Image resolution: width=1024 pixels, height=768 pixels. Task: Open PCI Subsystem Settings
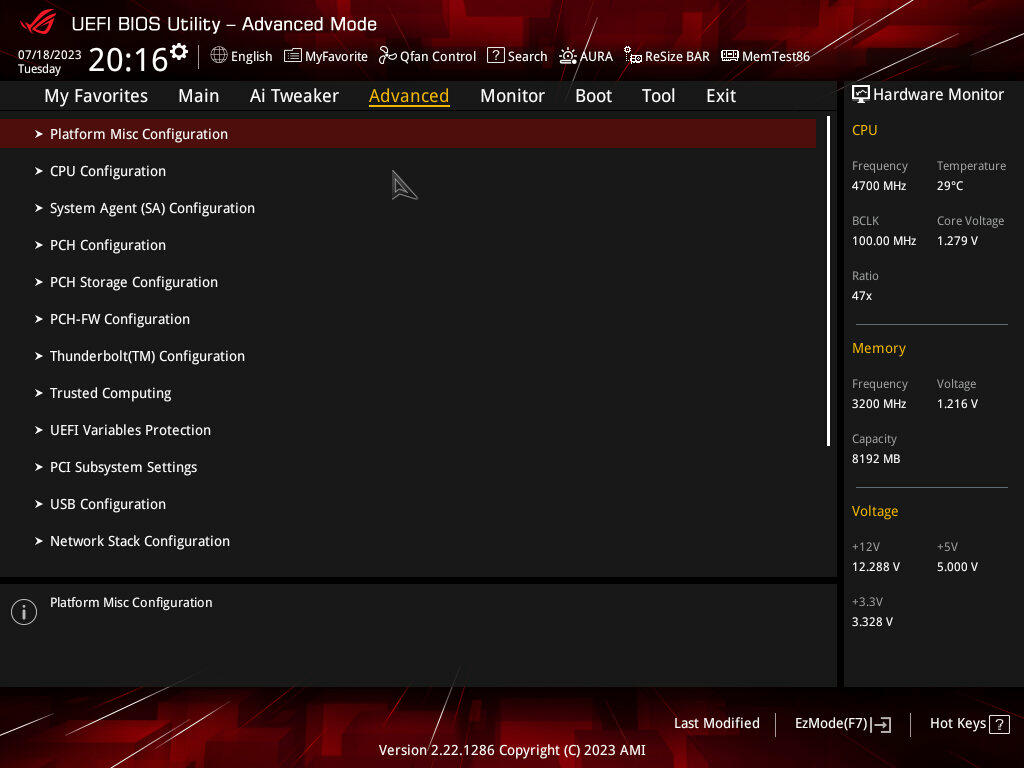(x=123, y=468)
